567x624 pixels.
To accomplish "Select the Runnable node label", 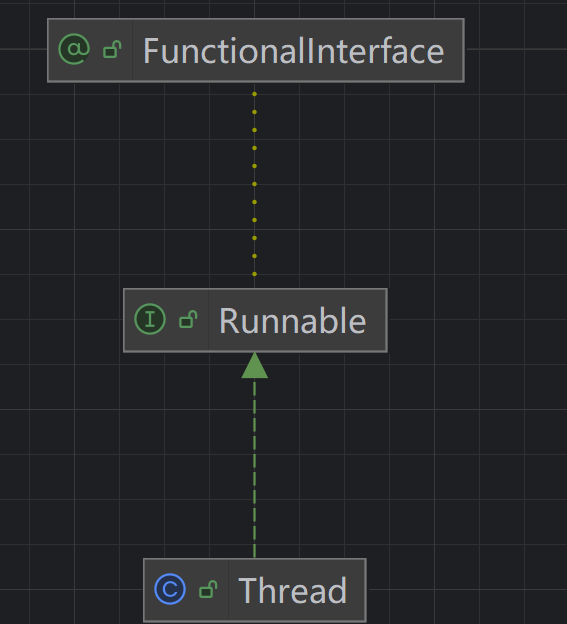I will pyautogui.click(x=292, y=321).
